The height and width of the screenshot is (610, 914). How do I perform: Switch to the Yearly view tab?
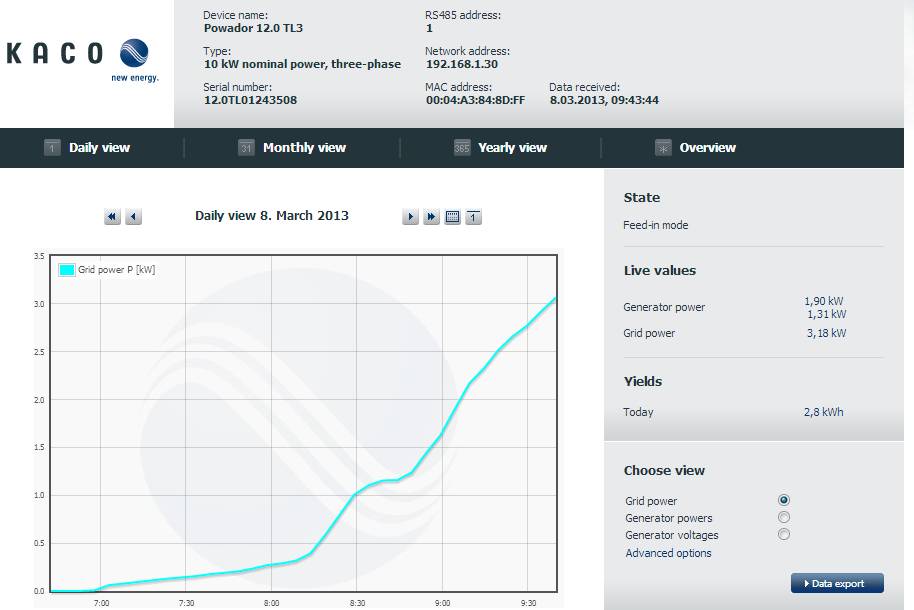[x=512, y=148]
